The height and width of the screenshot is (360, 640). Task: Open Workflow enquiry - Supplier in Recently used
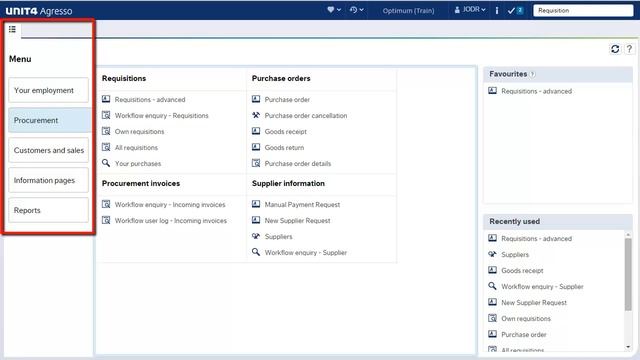(542, 287)
